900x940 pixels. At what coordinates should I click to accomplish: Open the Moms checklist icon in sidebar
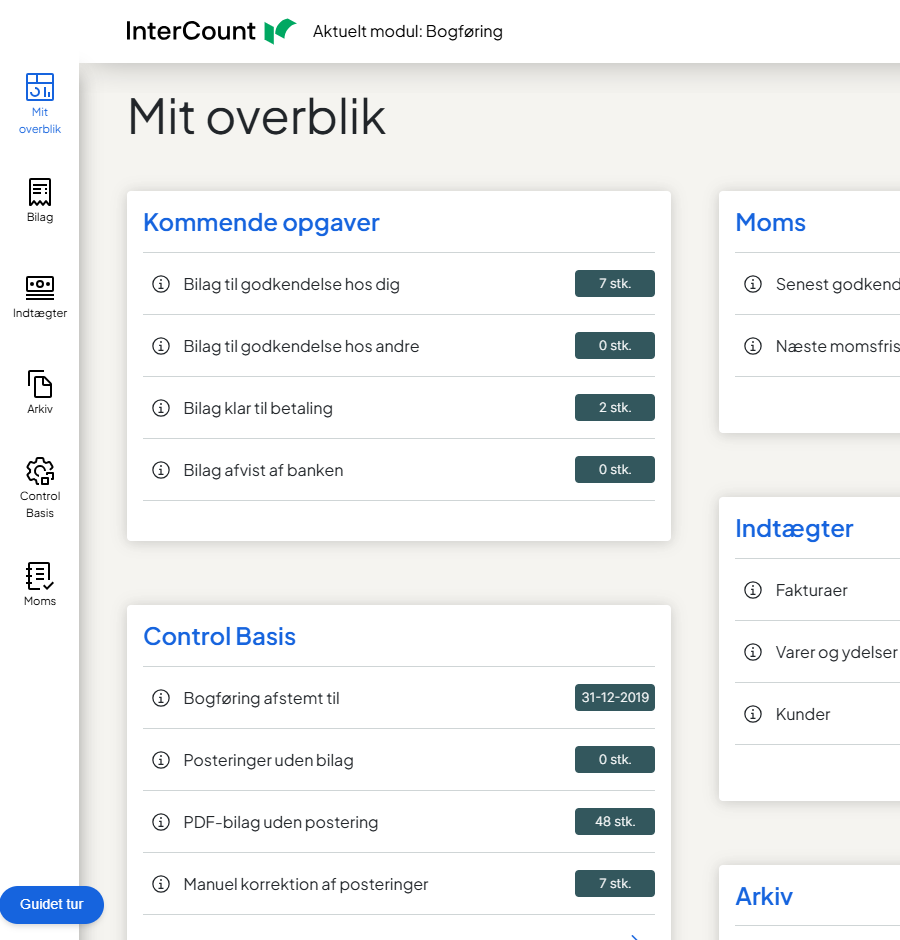click(40, 576)
